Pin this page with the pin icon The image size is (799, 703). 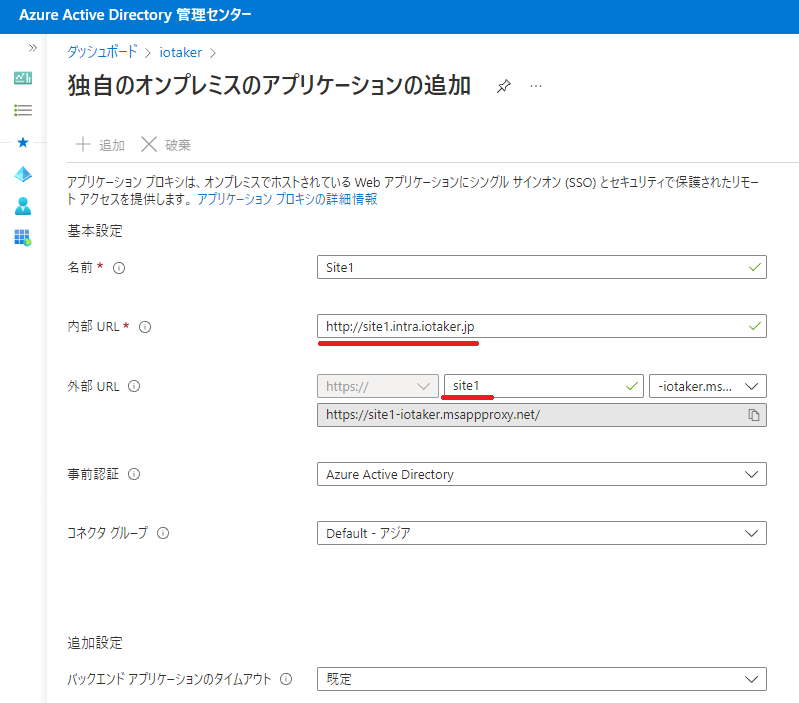(504, 87)
